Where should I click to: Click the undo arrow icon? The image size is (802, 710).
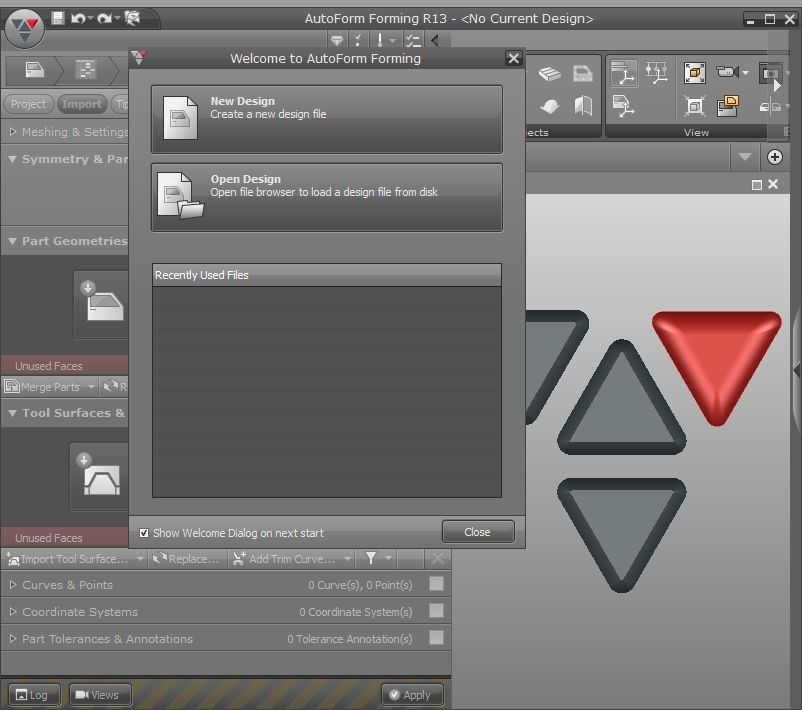(x=78, y=18)
